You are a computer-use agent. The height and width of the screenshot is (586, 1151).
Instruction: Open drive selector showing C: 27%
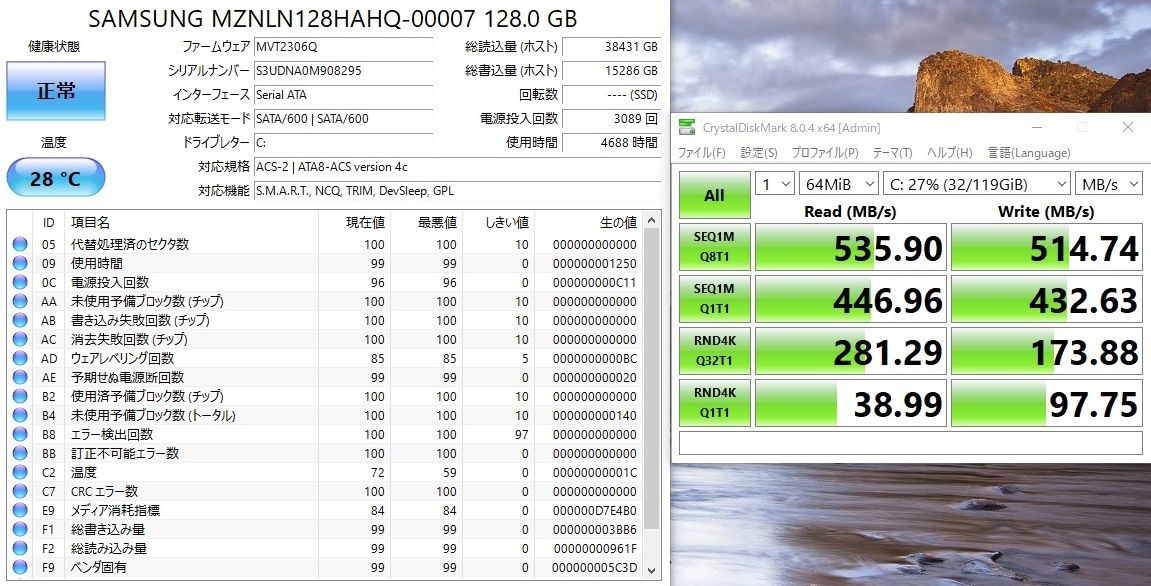tap(976, 184)
